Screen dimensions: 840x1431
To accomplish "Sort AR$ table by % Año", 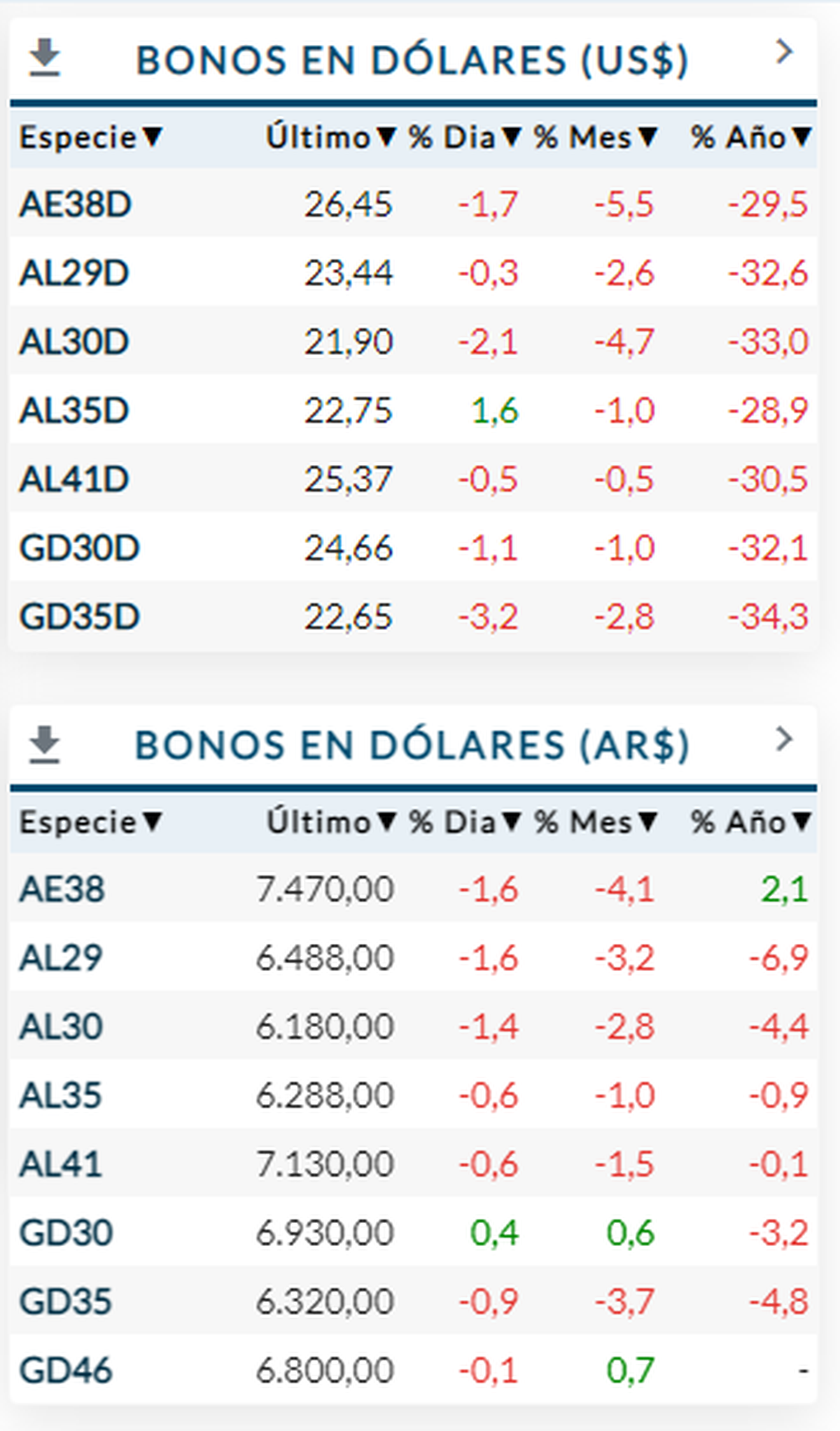I will tap(750, 822).
